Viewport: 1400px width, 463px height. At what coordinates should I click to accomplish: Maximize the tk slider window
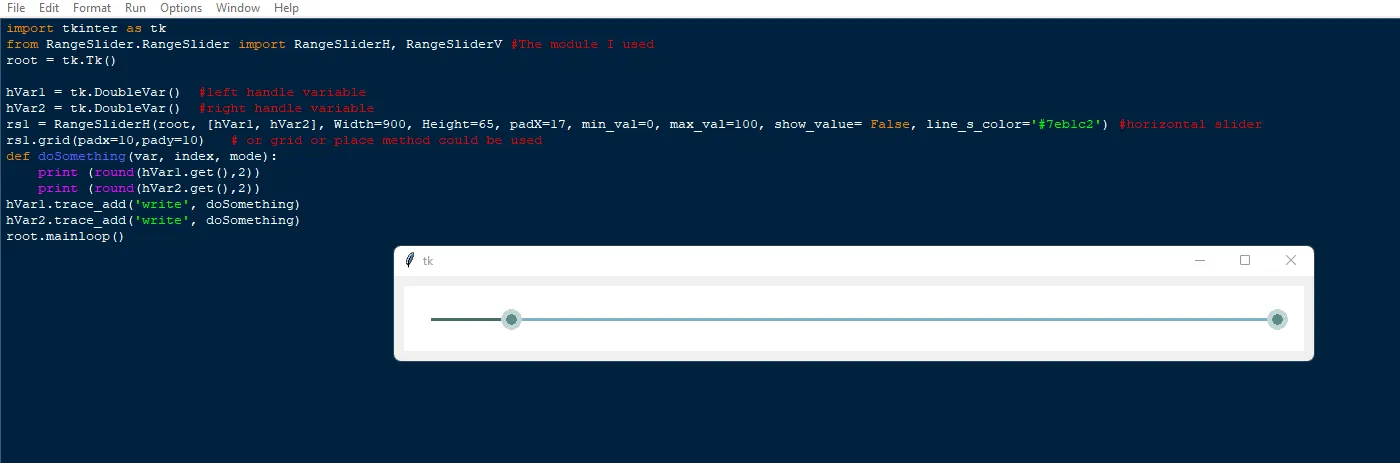pos(1245,260)
